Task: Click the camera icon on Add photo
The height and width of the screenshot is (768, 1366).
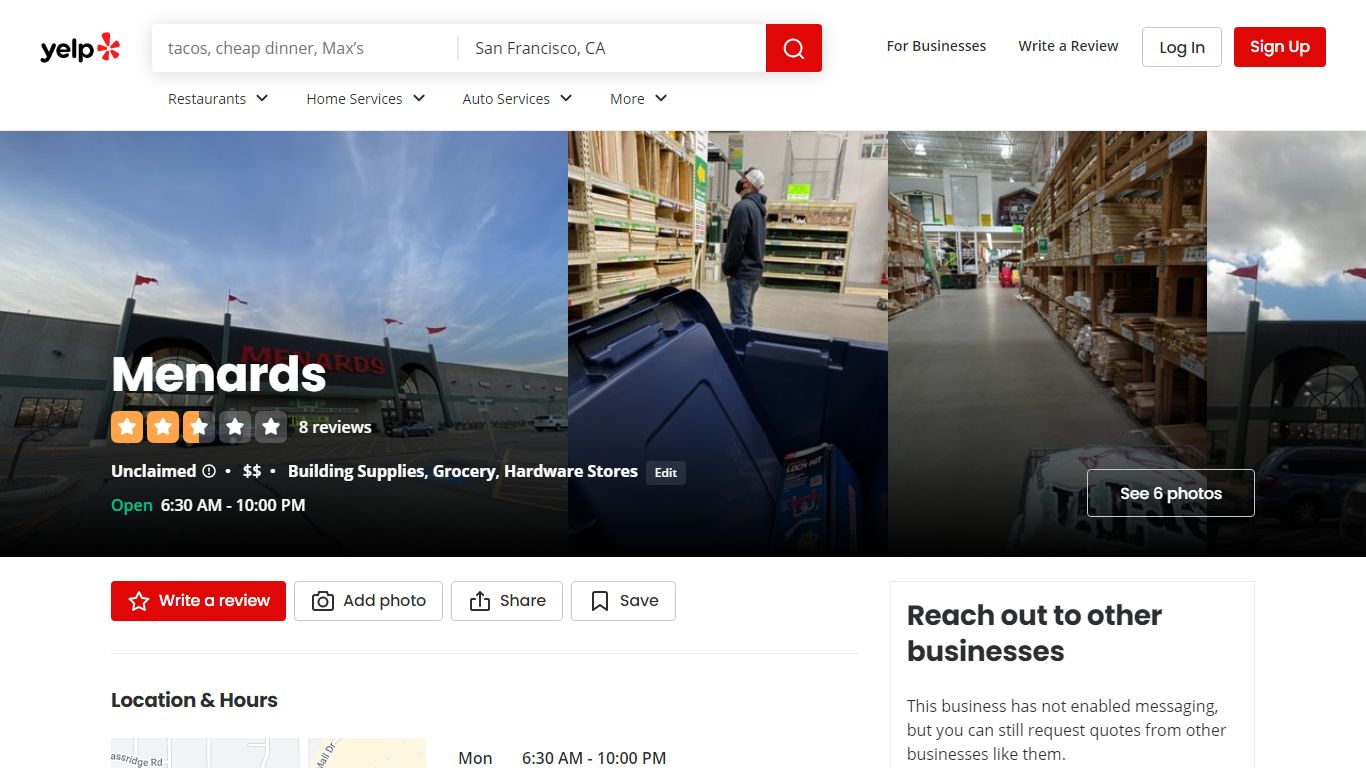Action: (323, 601)
